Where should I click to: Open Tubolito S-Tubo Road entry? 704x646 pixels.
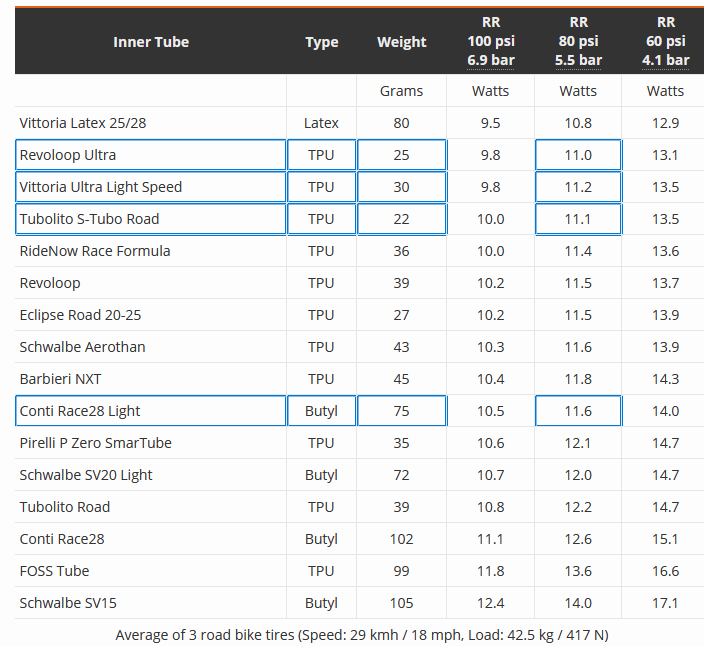click(x=89, y=219)
